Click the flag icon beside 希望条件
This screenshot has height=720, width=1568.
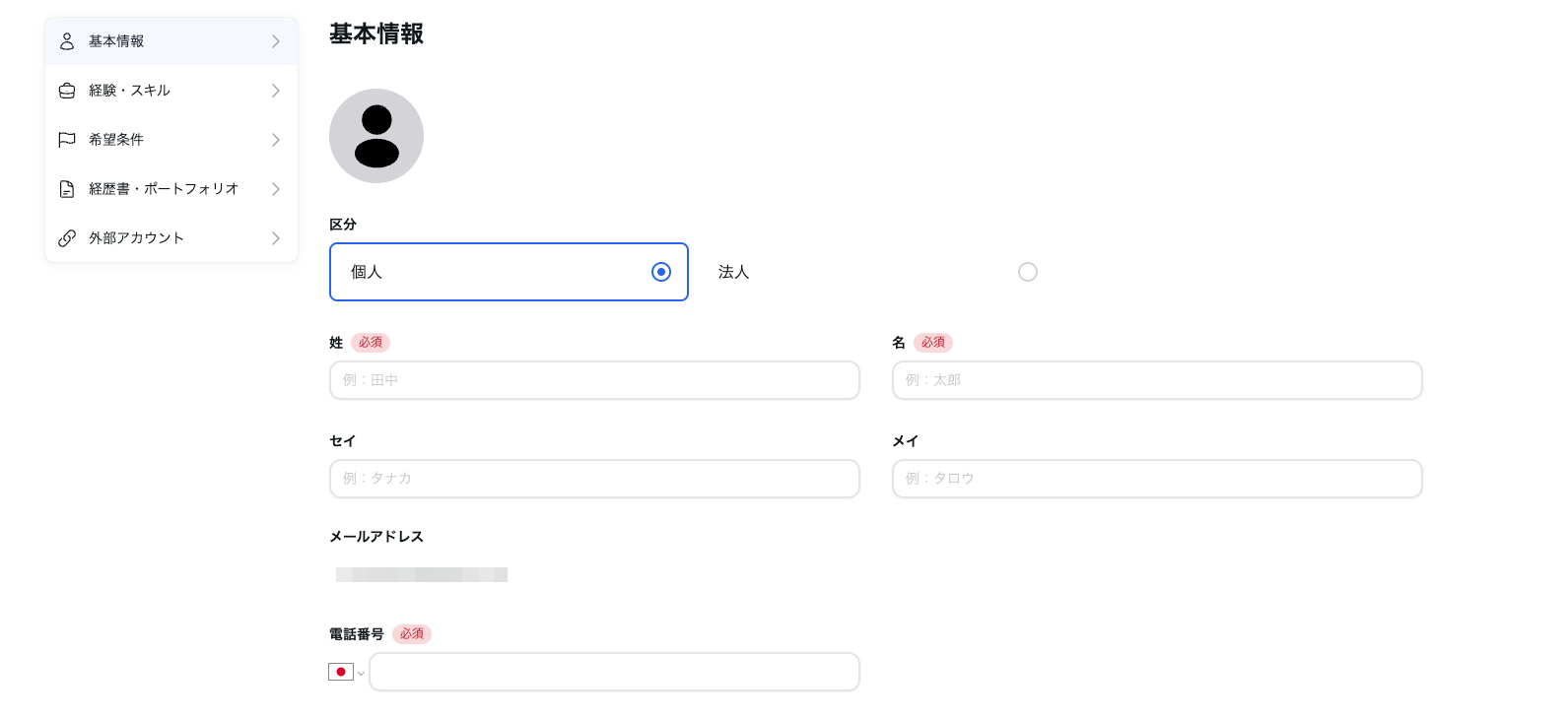point(67,140)
